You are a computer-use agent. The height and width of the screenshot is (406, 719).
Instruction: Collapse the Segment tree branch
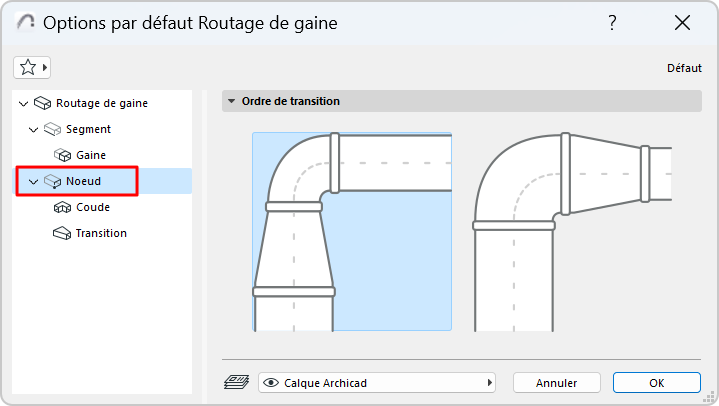pos(34,129)
